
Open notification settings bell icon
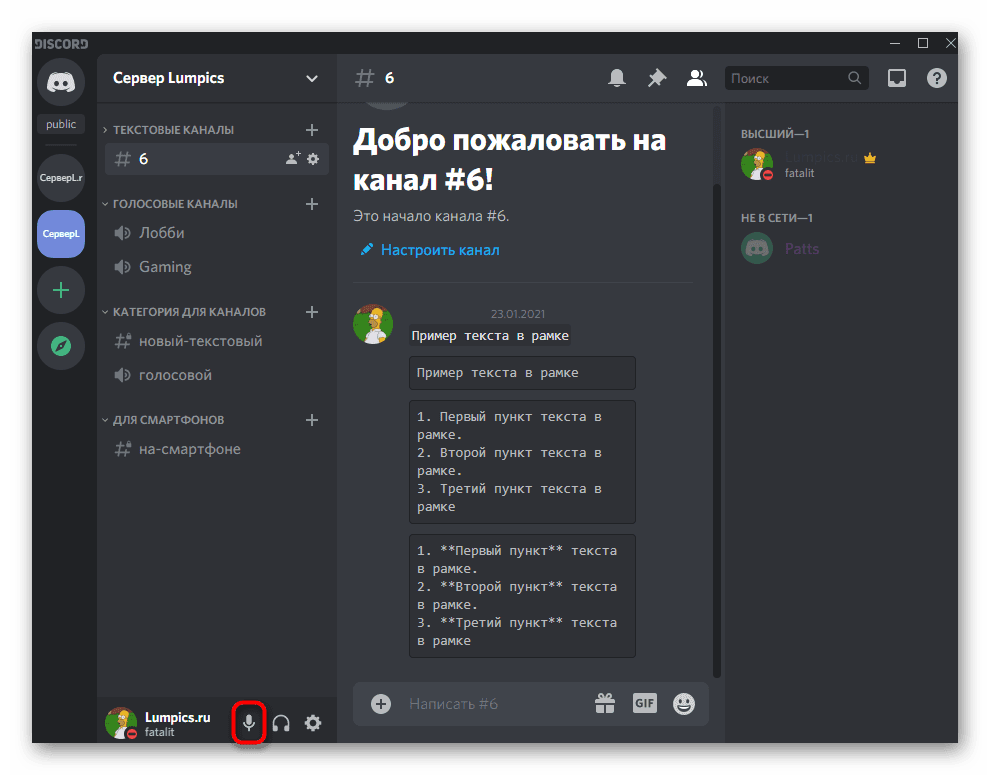click(617, 78)
